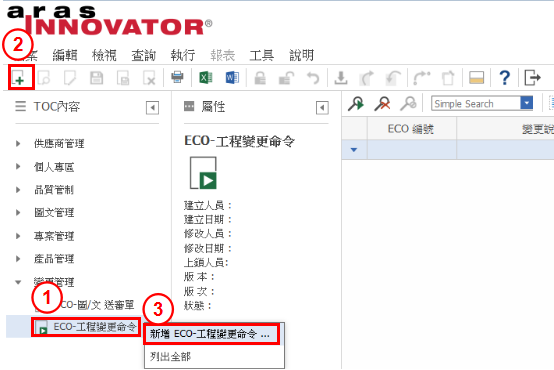Choose 列出全部 in the context menu

point(170,357)
